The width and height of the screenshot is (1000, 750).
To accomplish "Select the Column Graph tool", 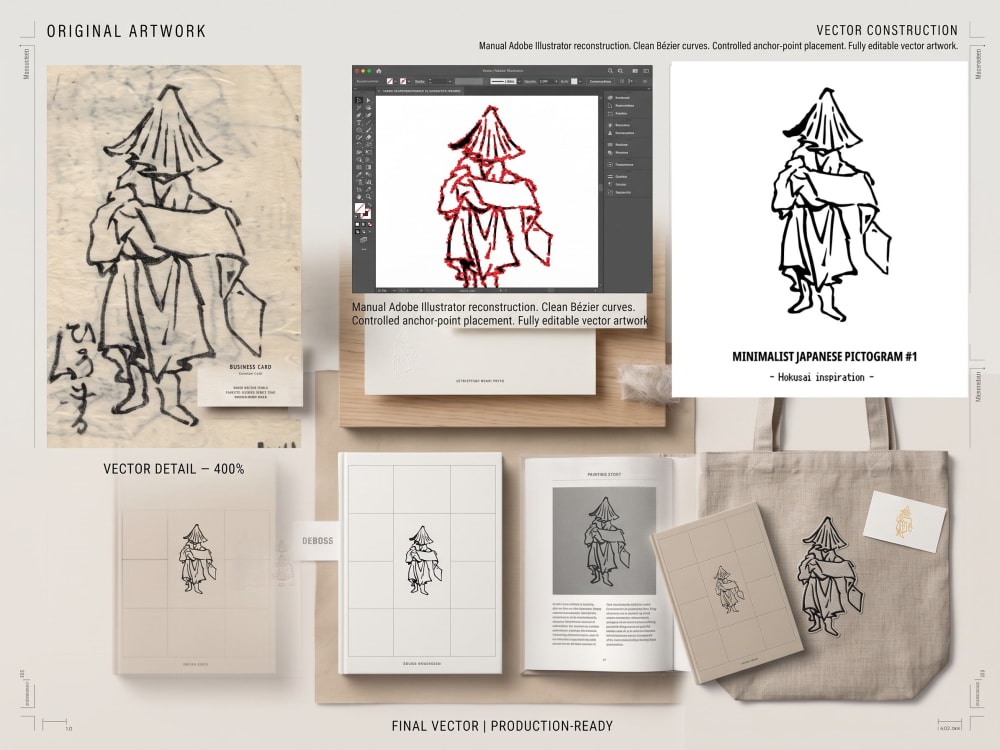I will click(369, 182).
